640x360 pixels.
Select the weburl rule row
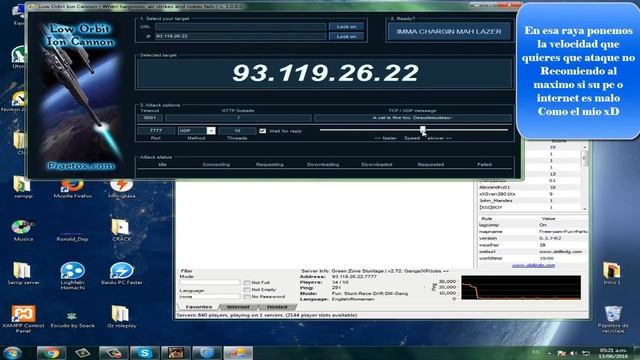tap(533, 251)
